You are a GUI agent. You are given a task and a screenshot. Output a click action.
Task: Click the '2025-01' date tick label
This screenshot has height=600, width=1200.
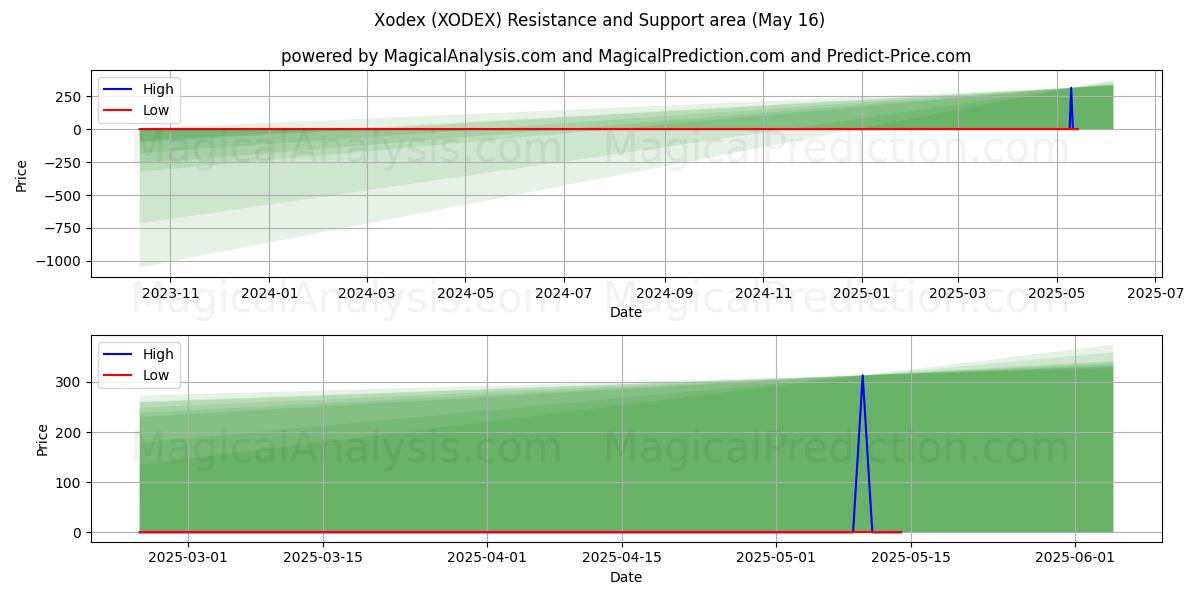click(x=862, y=293)
